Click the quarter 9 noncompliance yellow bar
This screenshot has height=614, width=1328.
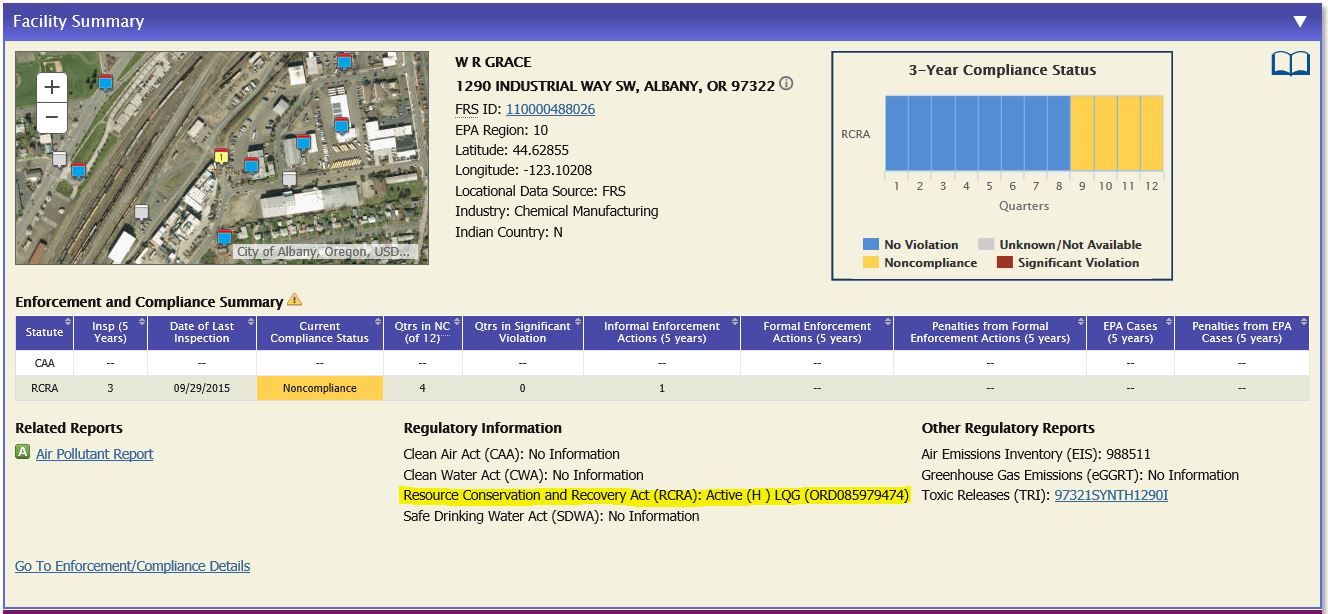click(x=1081, y=133)
